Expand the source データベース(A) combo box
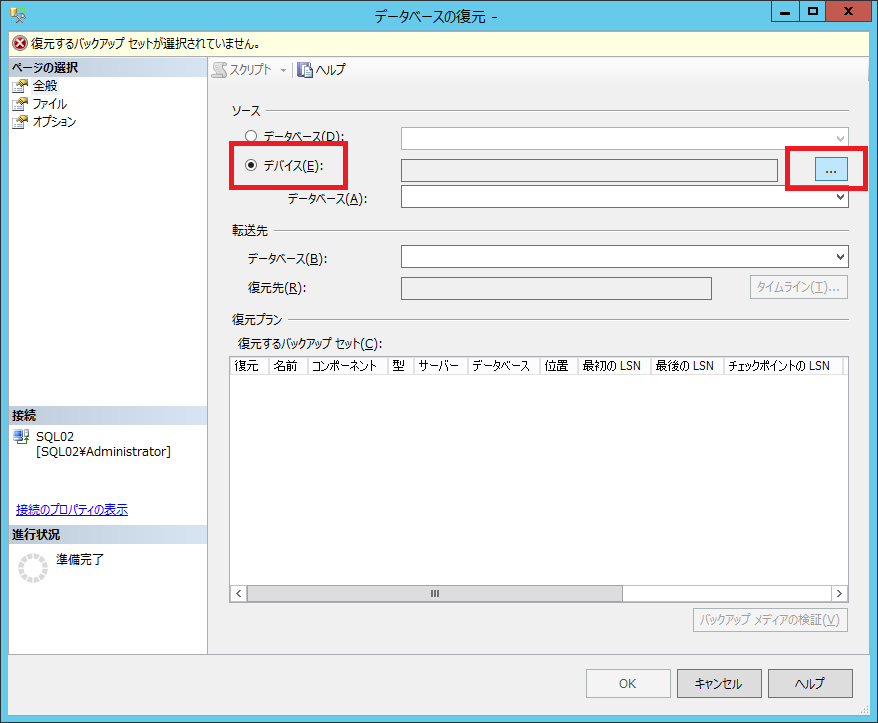The width and height of the screenshot is (878, 723). point(840,198)
